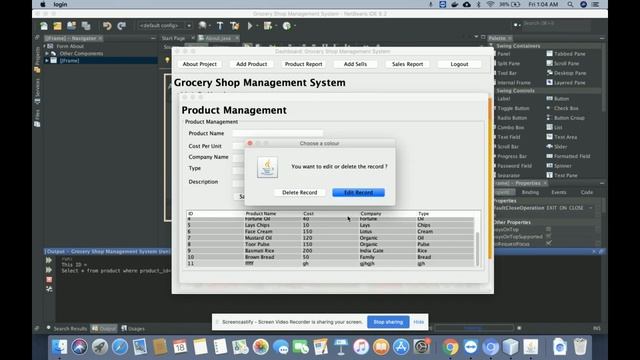Open defaultCloseOperation value dropdown
The height and width of the screenshot is (360, 640).
[591, 208]
